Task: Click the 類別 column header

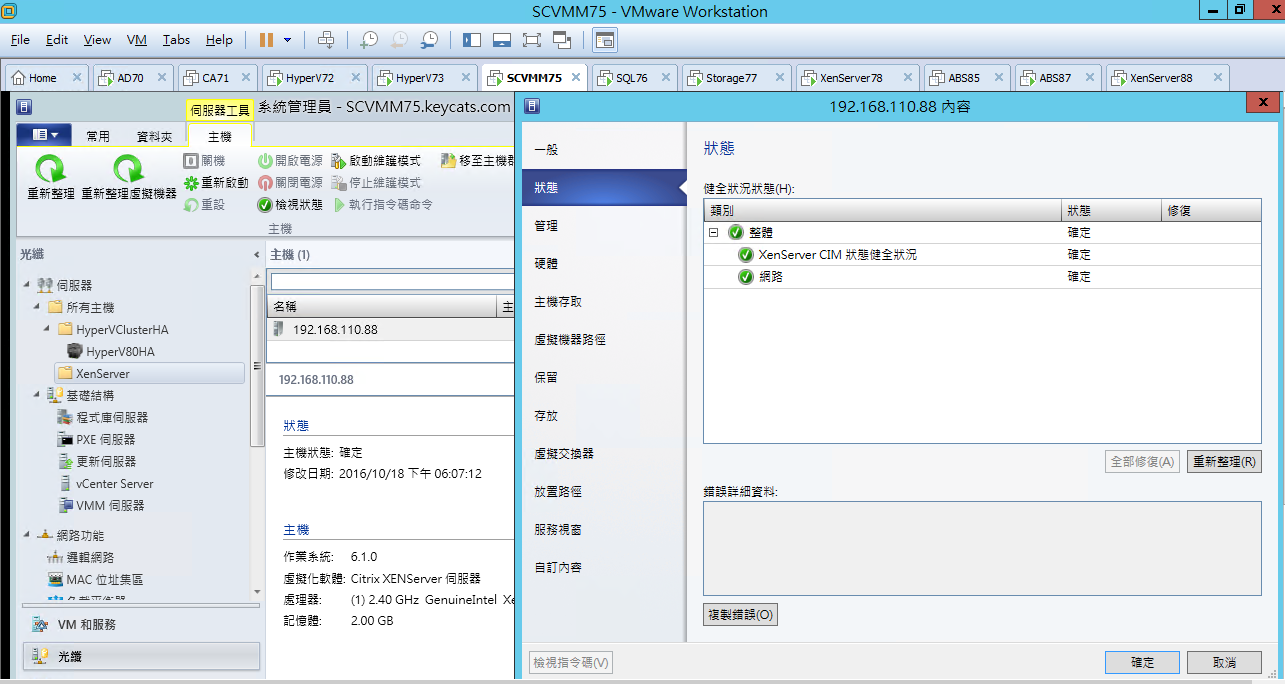Action: [x=883, y=211]
